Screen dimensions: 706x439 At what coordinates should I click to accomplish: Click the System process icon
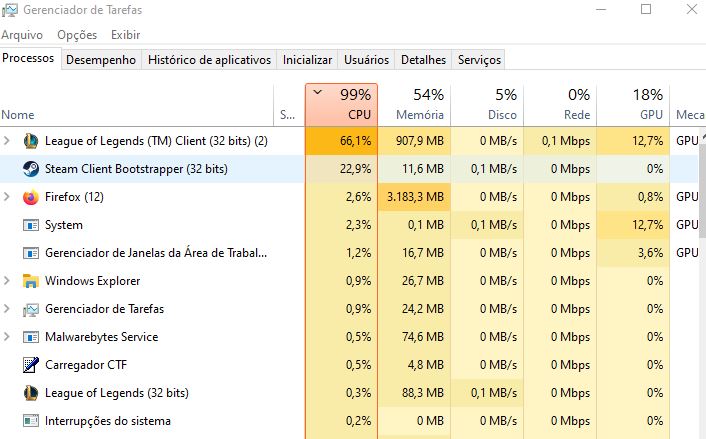[x=31, y=225]
